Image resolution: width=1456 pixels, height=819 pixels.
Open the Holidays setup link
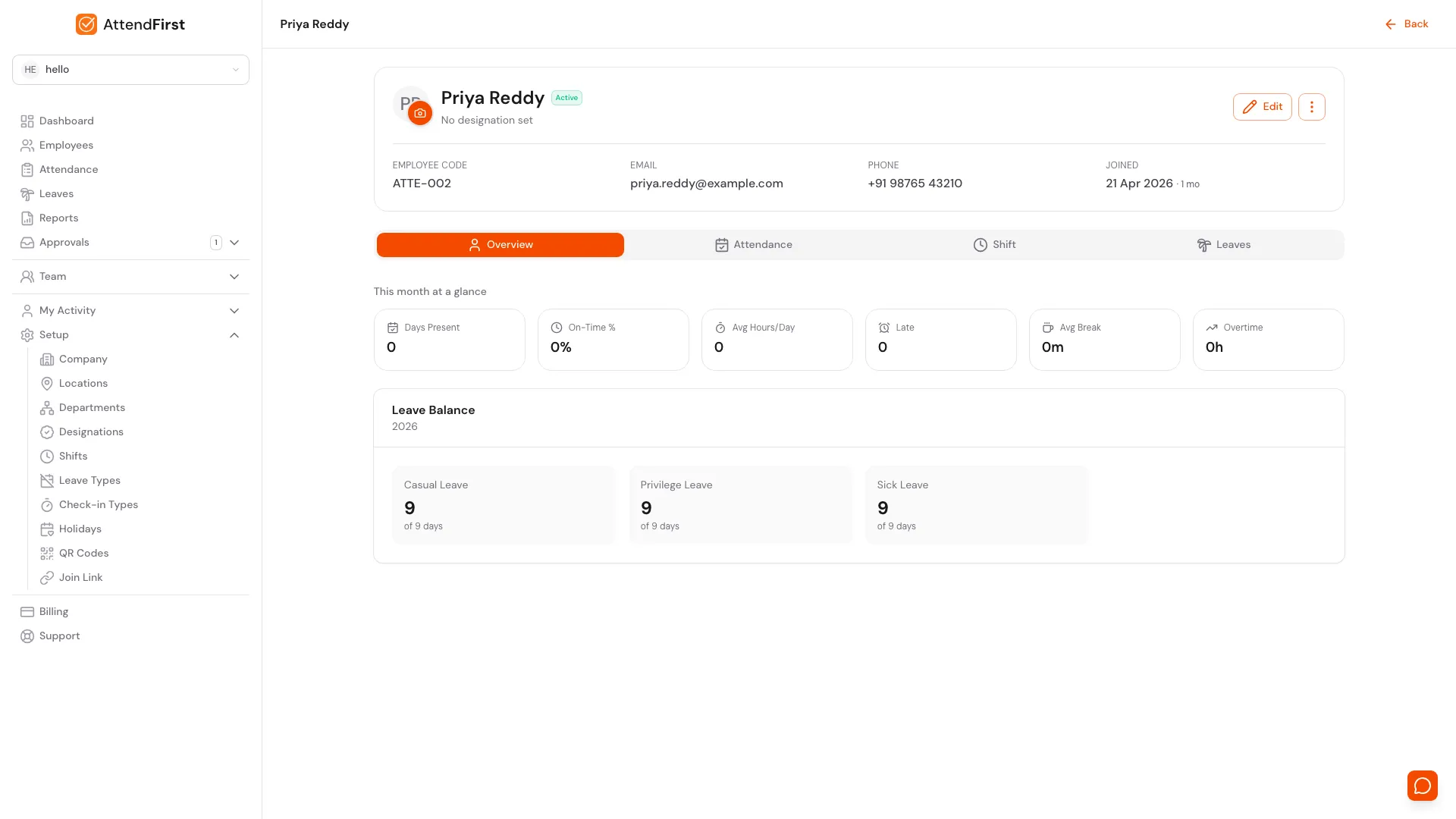[x=80, y=529]
